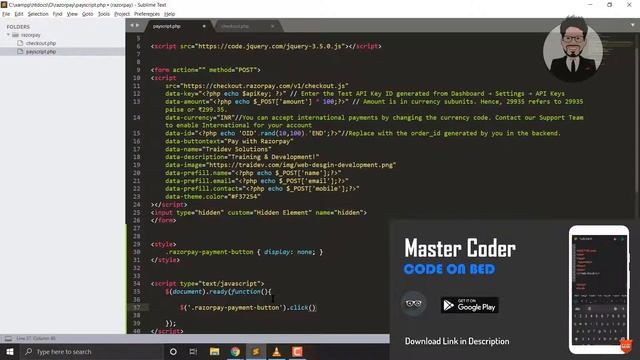Switch to the payscript.php tab

[x=167, y=26]
